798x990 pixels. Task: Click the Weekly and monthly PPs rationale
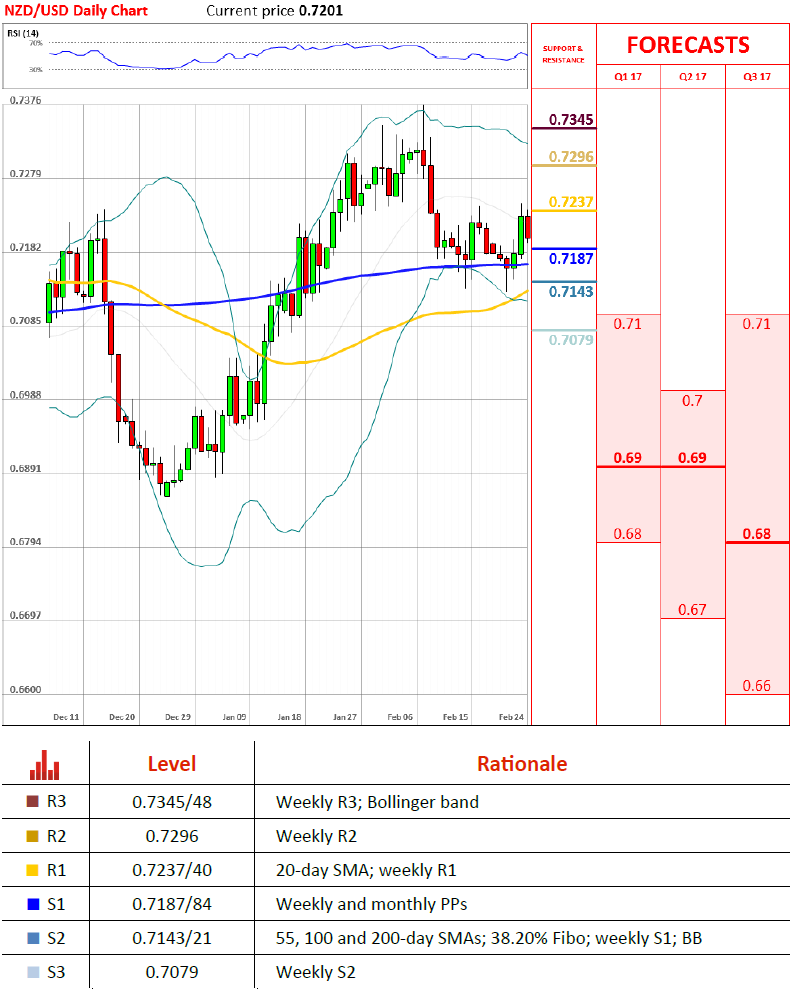click(371, 904)
